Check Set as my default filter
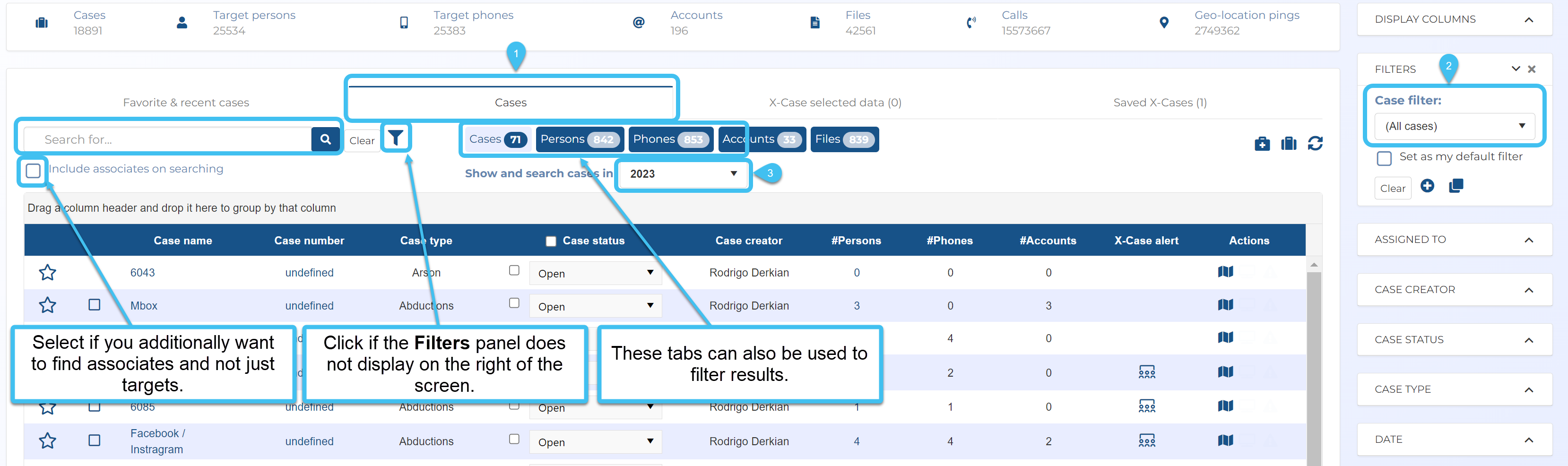1568x466 pixels. click(x=1384, y=158)
